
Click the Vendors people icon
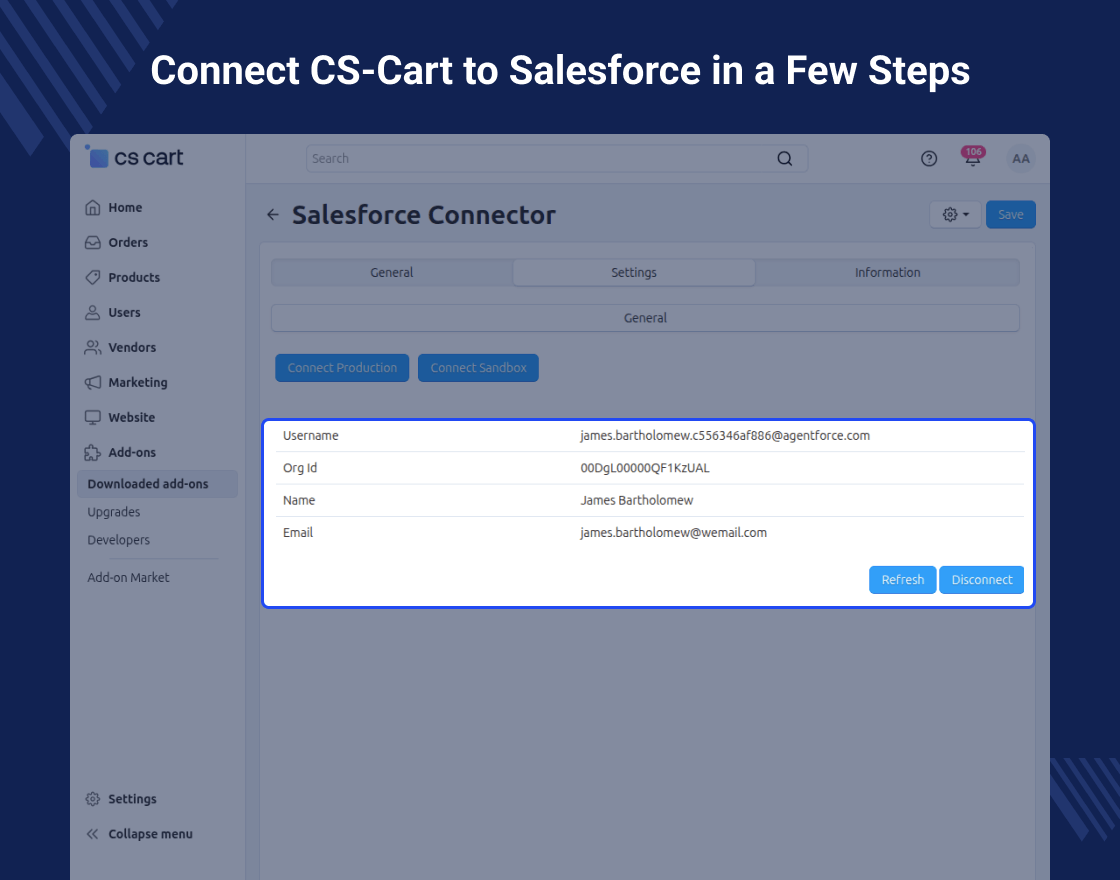(93, 348)
